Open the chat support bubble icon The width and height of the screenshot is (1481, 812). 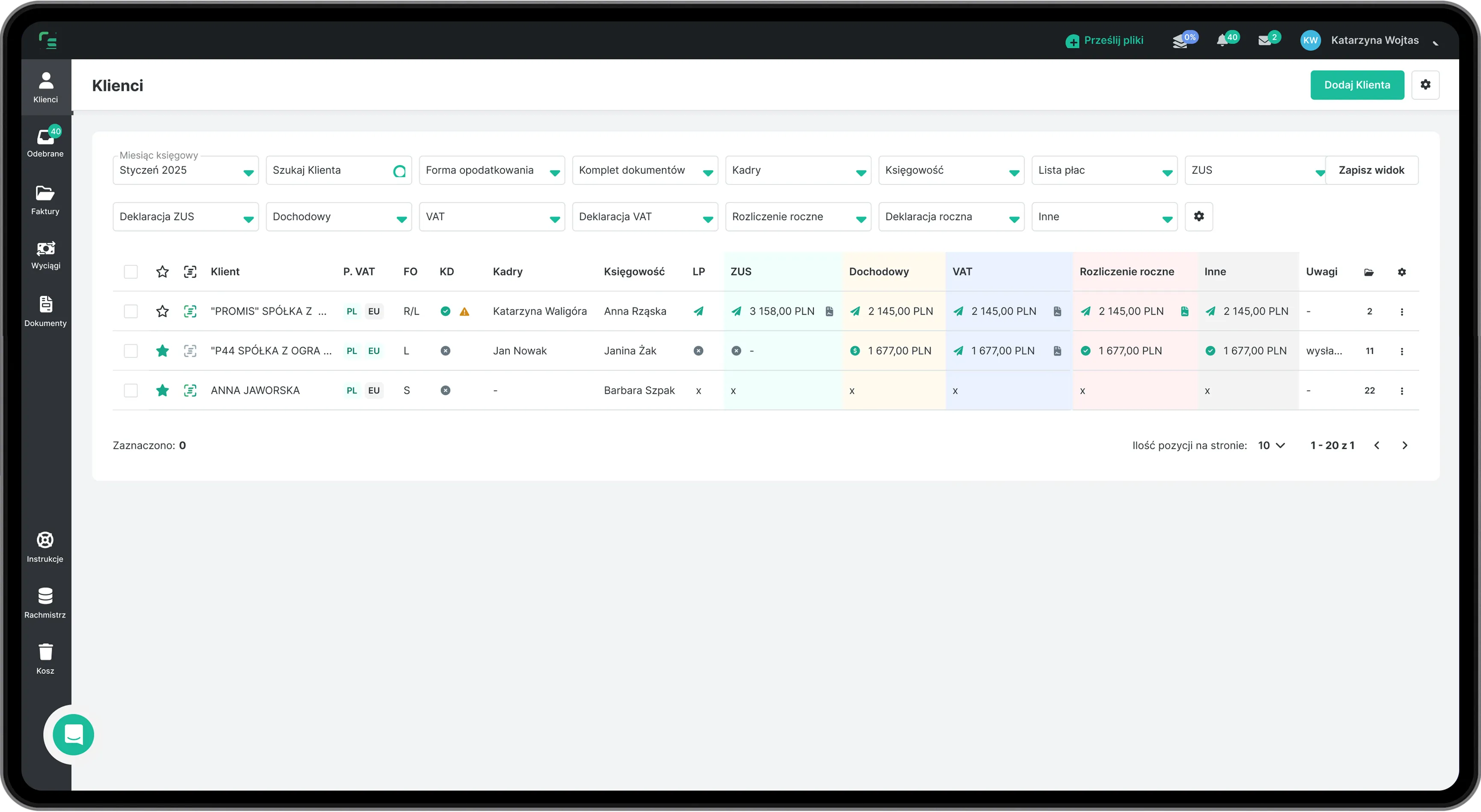tap(74, 735)
